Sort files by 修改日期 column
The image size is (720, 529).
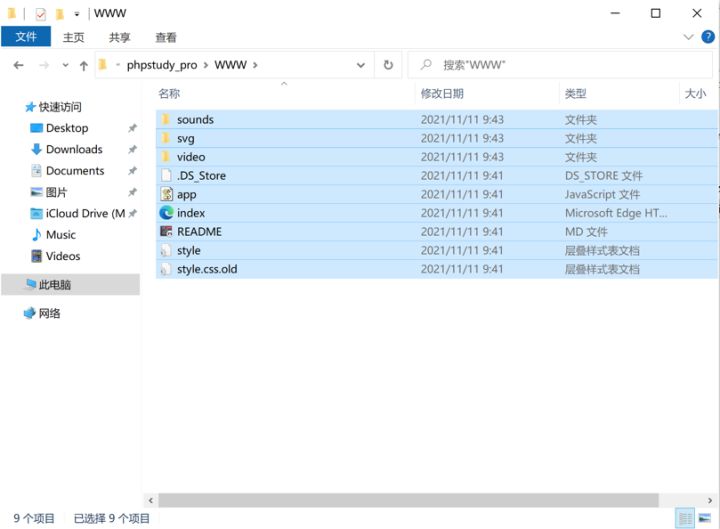[x=442, y=93]
